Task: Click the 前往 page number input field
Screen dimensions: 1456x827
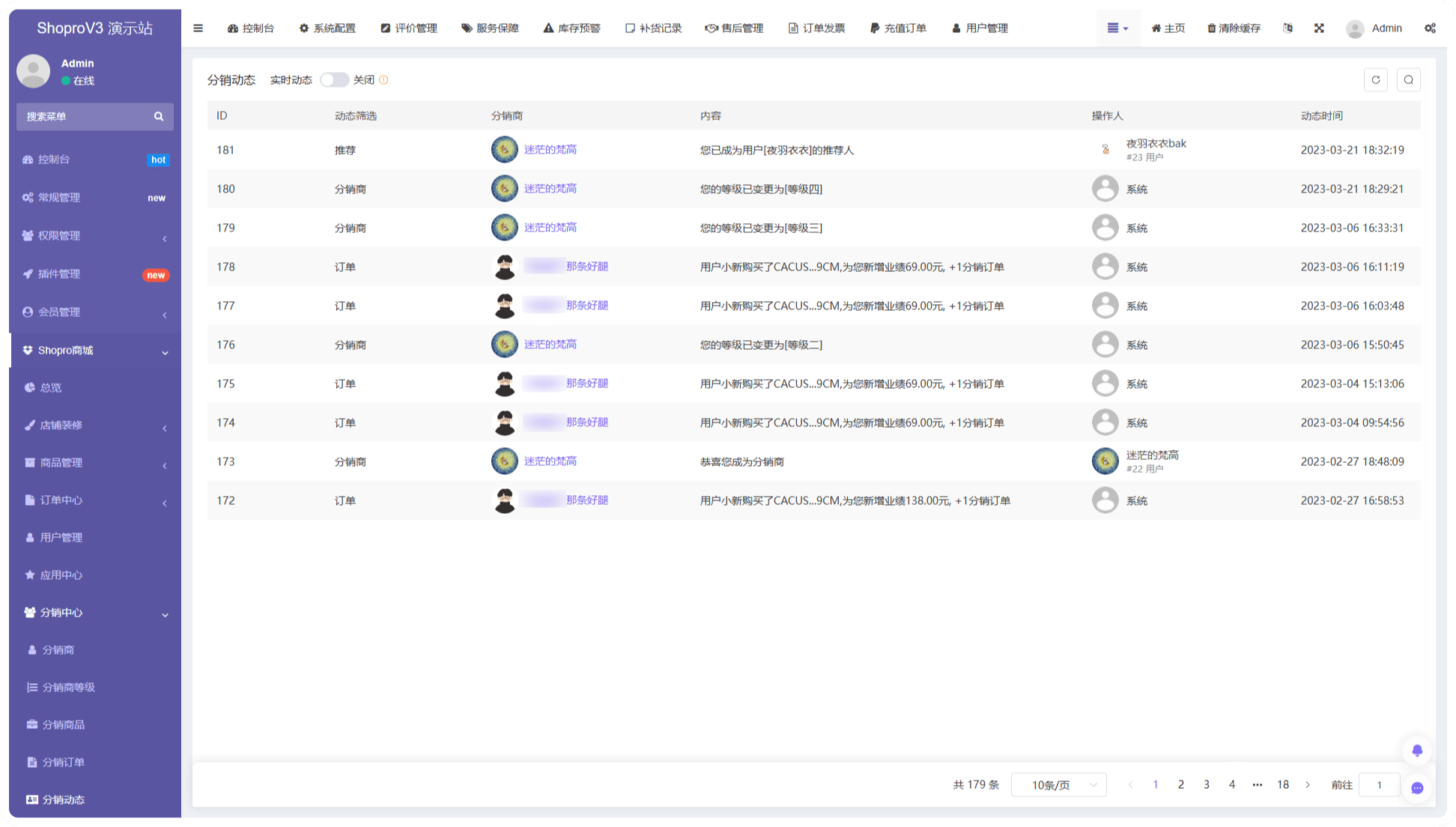Action: (1379, 785)
